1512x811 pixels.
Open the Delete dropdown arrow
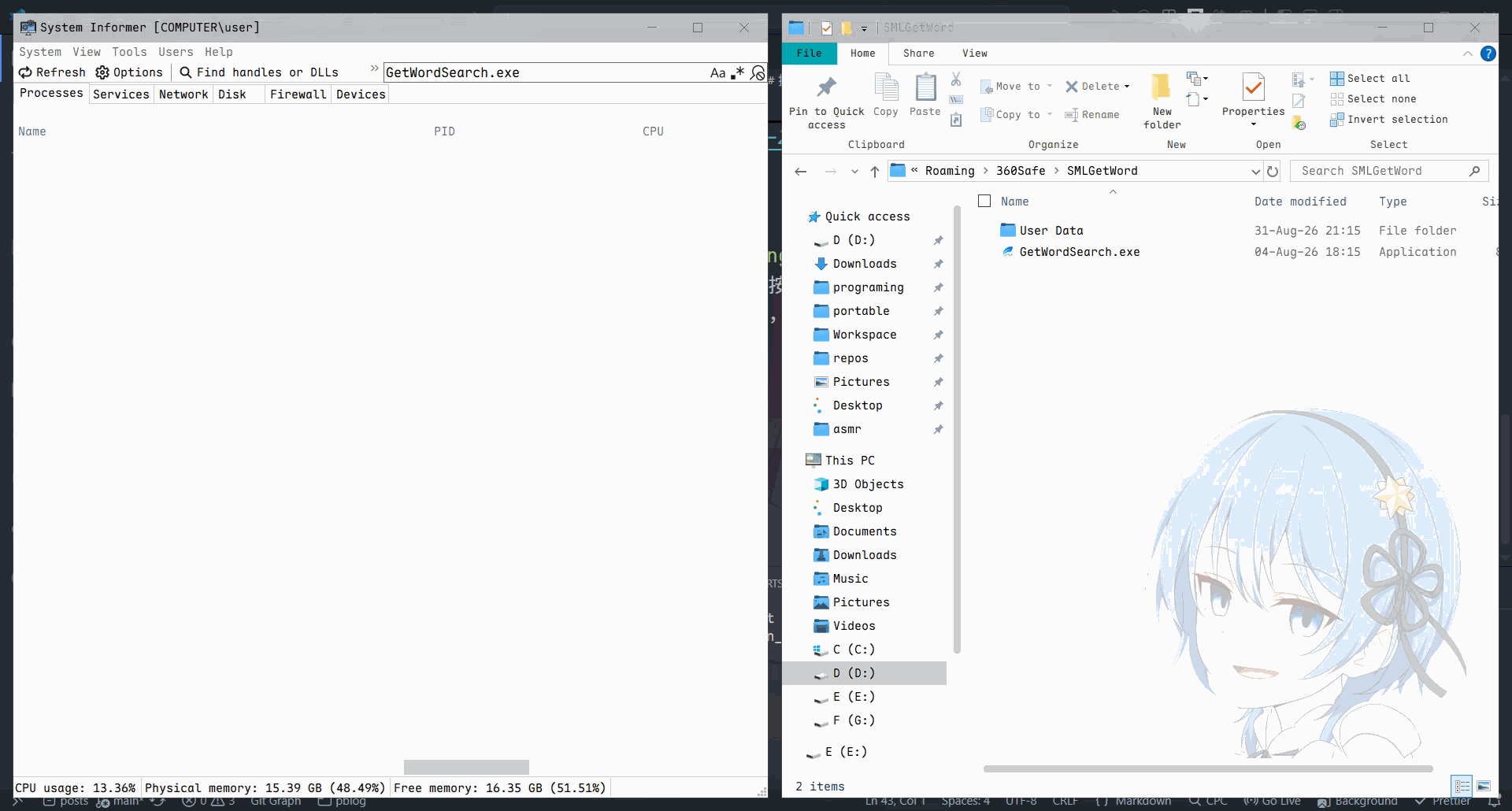coord(1127,87)
